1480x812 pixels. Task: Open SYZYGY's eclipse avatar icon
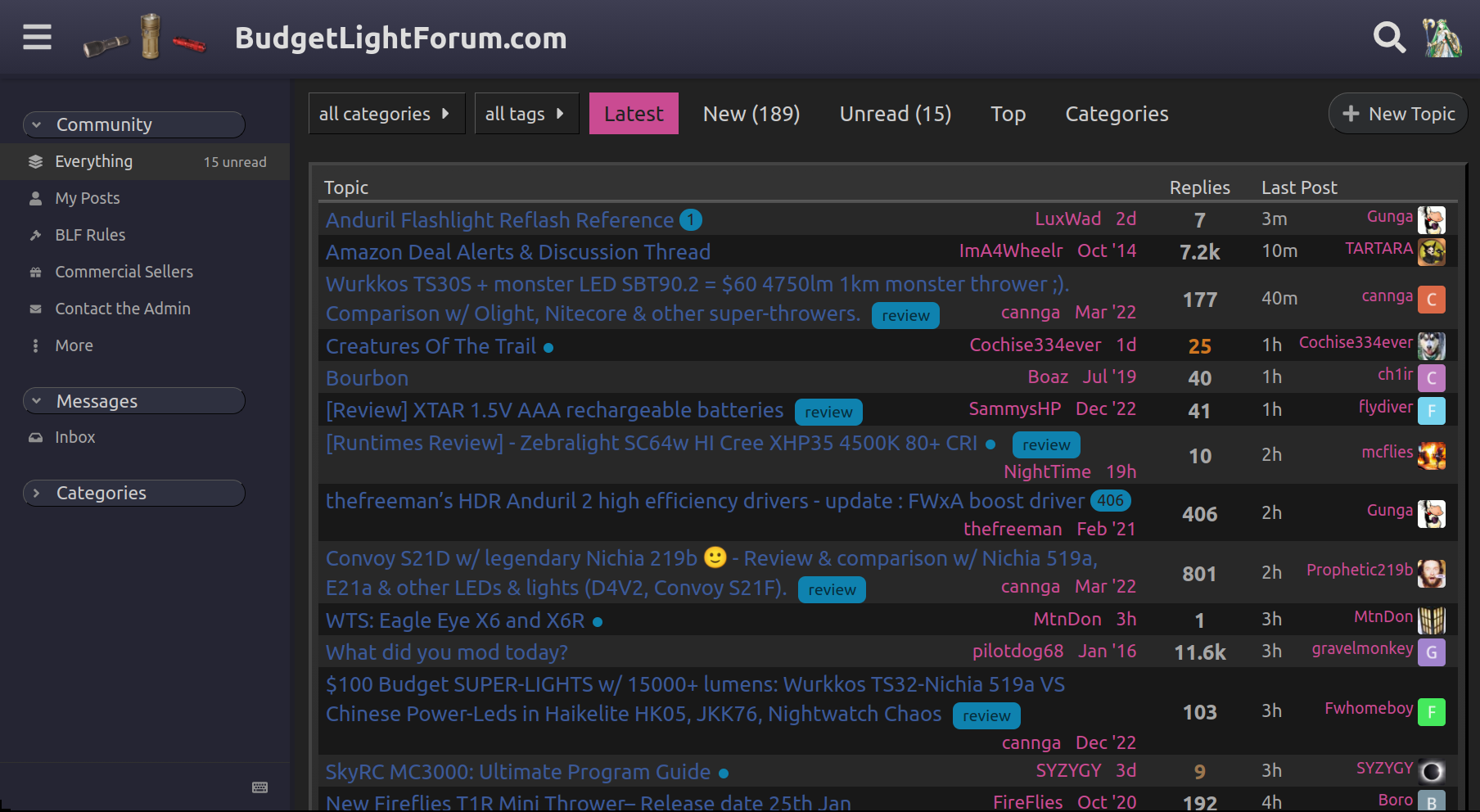[1432, 772]
